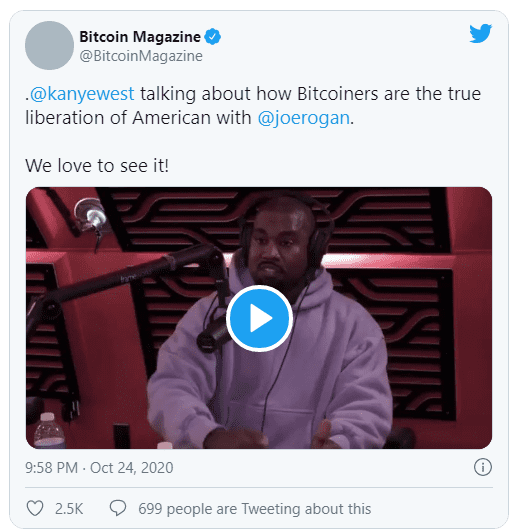Click the water bottle in the video corner
This screenshot has width=517, height=531.
pyautogui.click(x=49, y=430)
